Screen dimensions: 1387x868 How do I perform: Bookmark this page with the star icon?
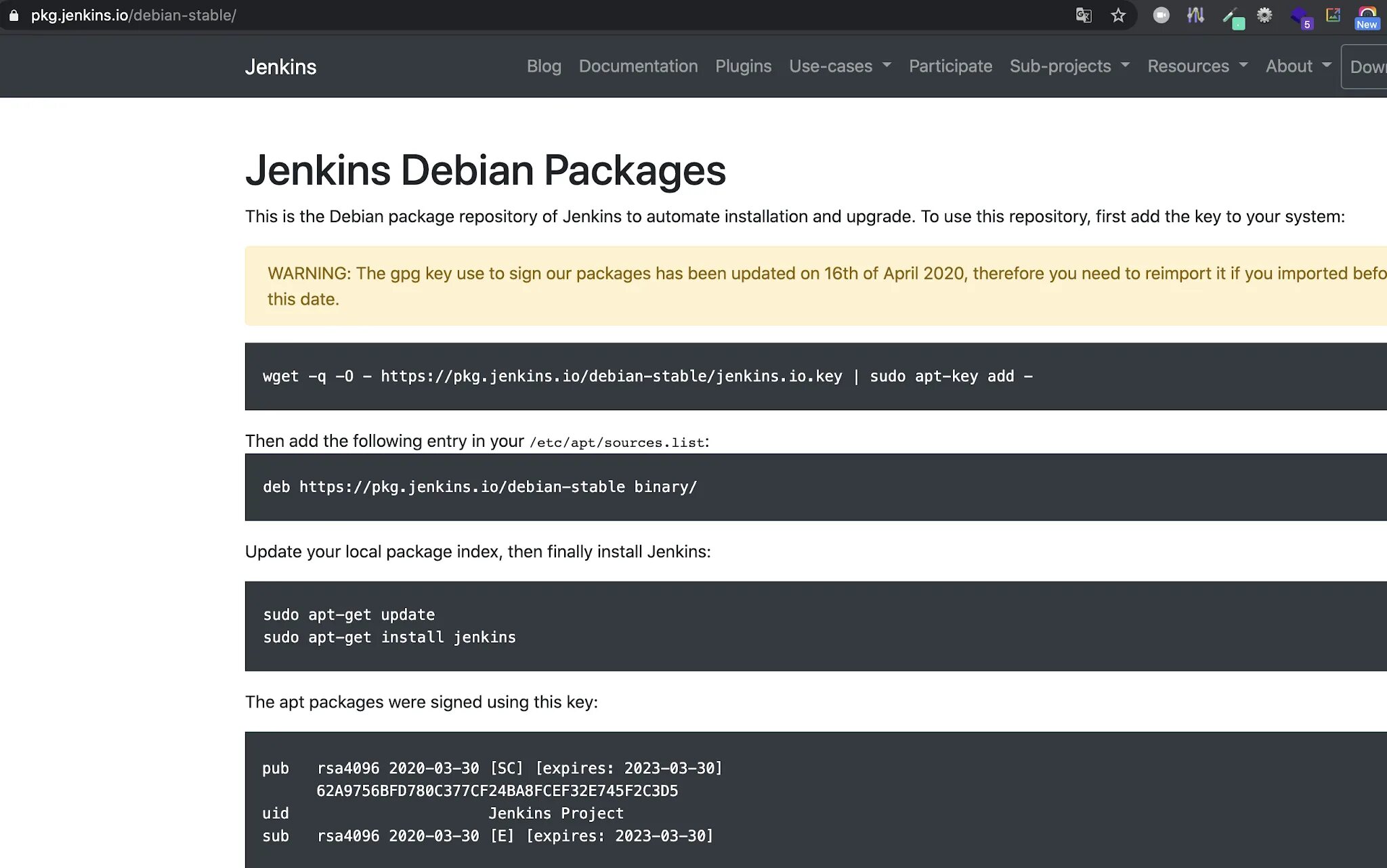1118,15
